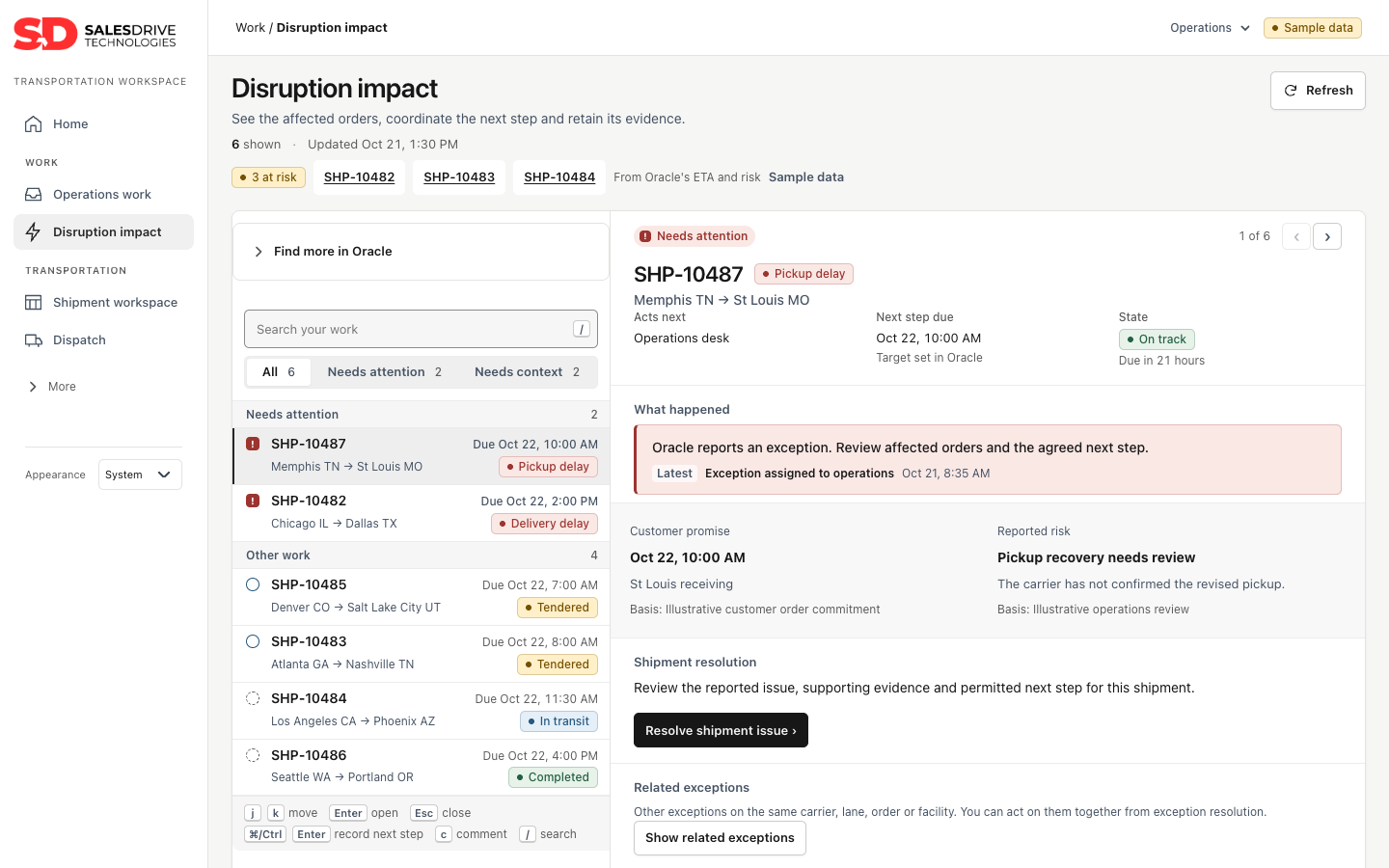Viewport: 1389px width, 868px height.
Task: Click the Needs attention badge in the detail panel
Action: (x=694, y=236)
